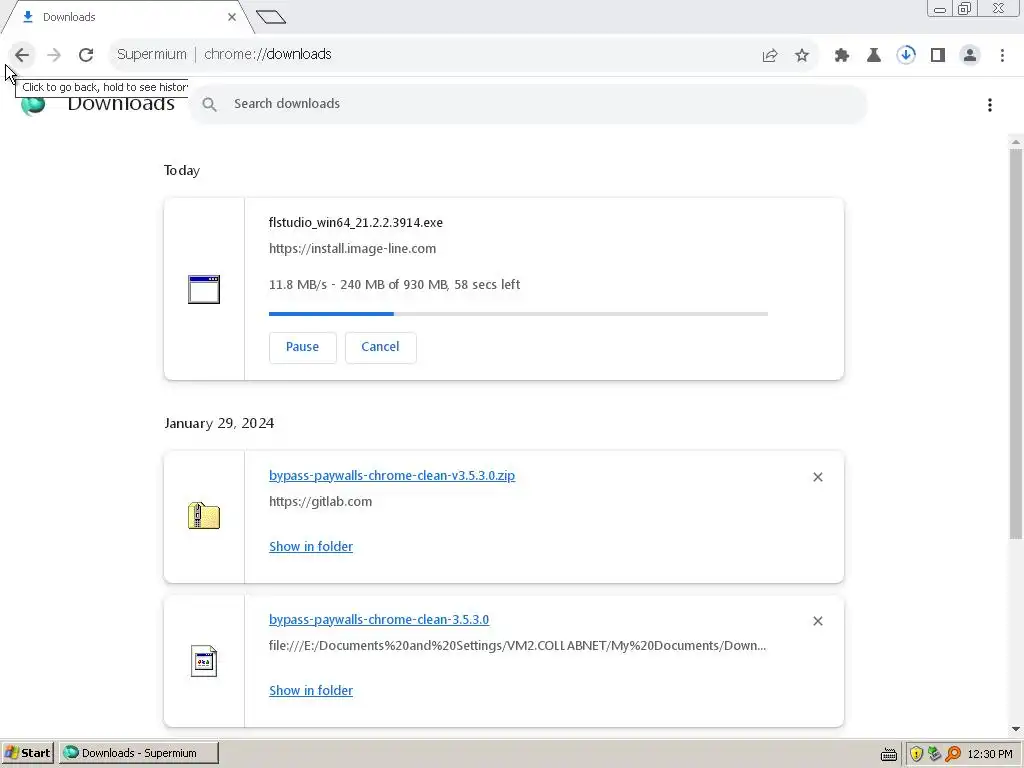Open the browser three-dot menu

click(x=1002, y=55)
